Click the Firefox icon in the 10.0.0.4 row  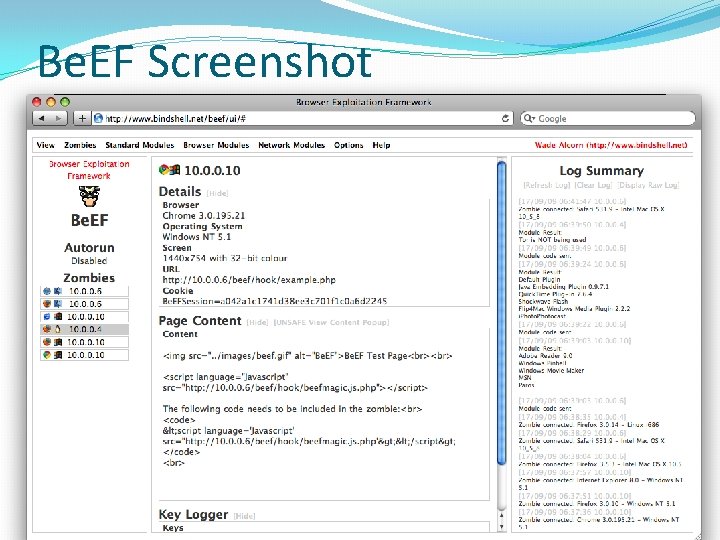(x=47, y=329)
